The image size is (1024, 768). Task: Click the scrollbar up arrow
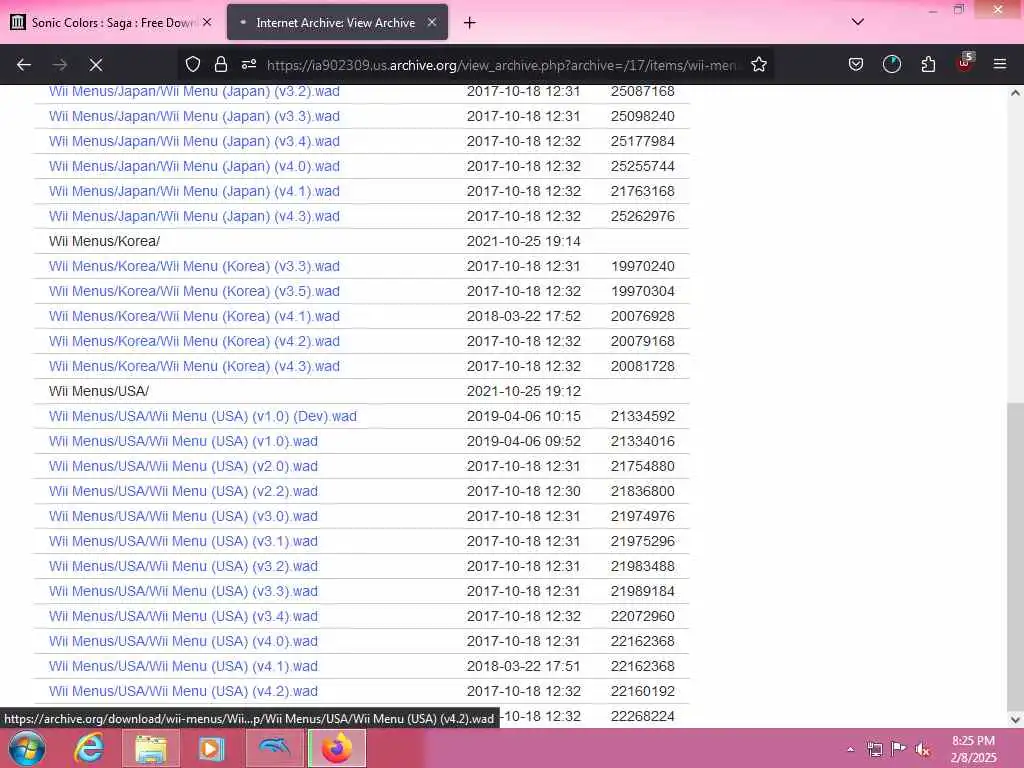(x=1015, y=93)
